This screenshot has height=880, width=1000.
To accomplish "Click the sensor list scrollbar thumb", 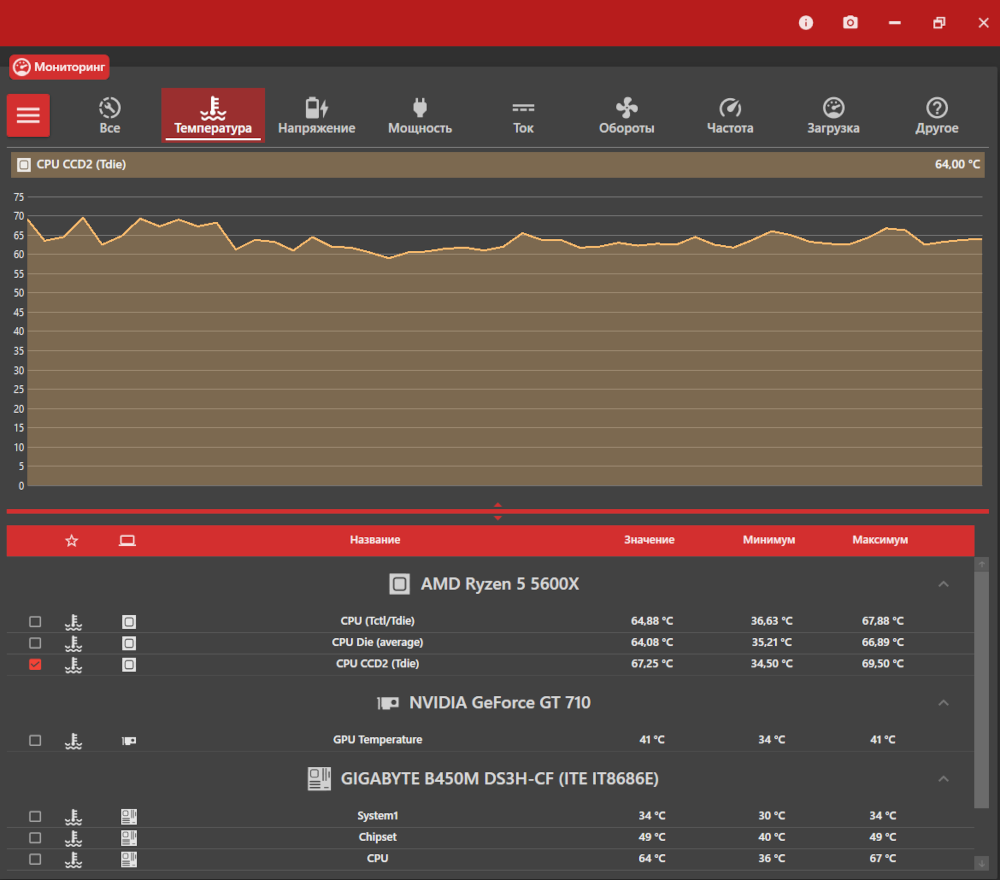I will [x=982, y=691].
